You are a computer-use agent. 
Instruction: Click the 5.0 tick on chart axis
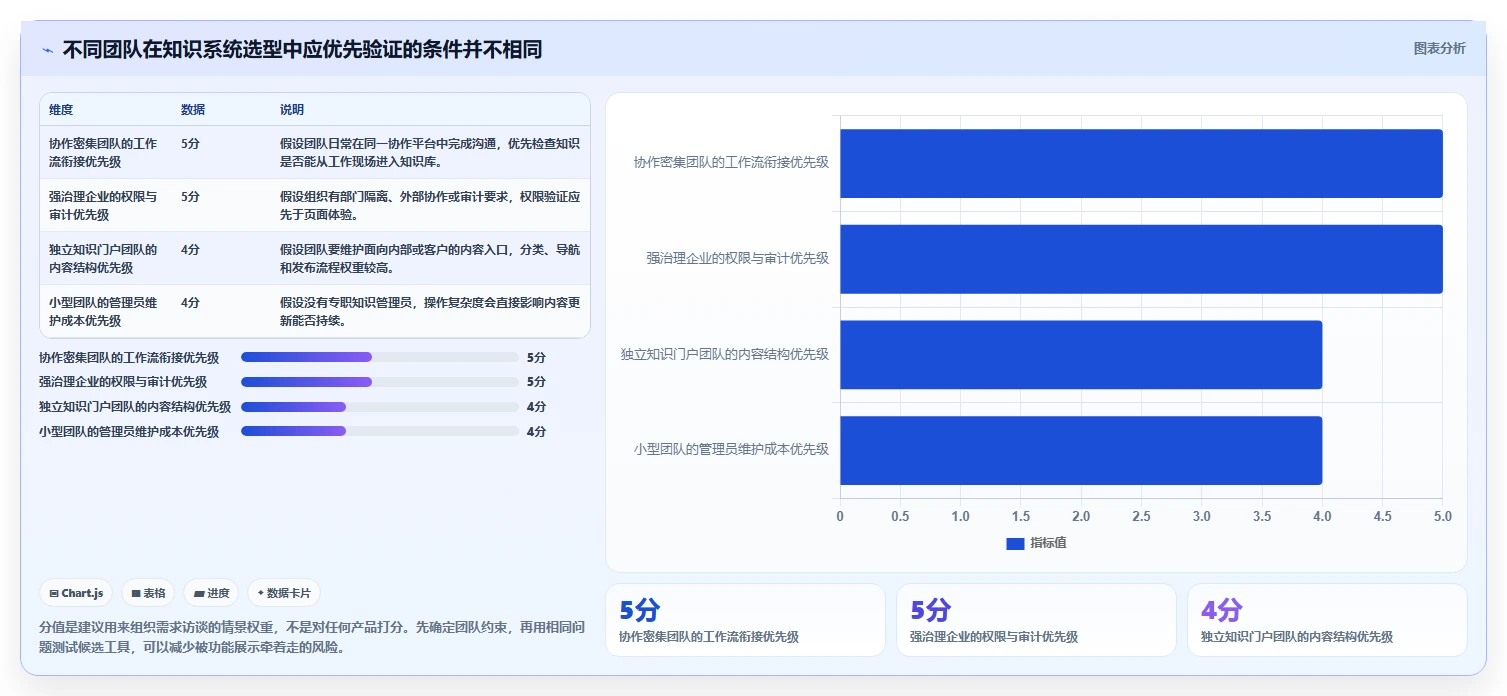coord(1442,517)
